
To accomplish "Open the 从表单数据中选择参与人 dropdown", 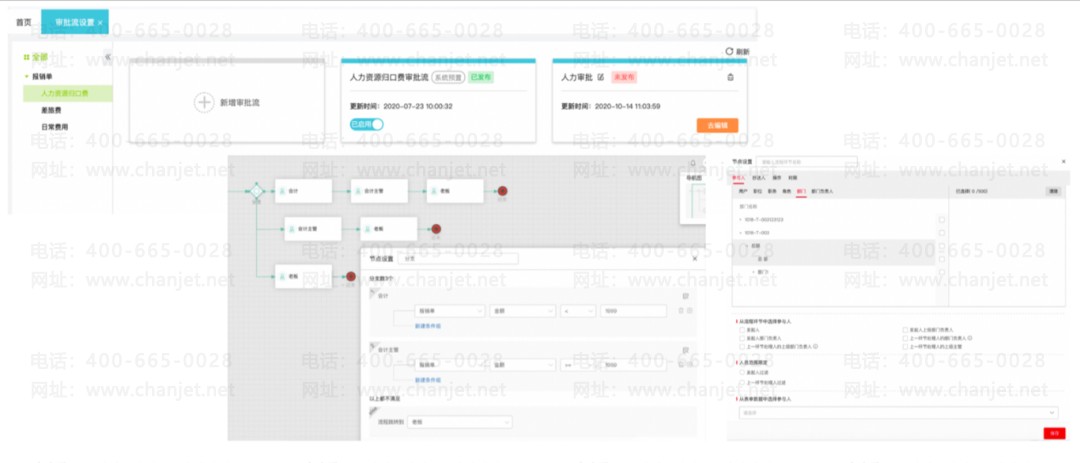I will [x=897, y=412].
